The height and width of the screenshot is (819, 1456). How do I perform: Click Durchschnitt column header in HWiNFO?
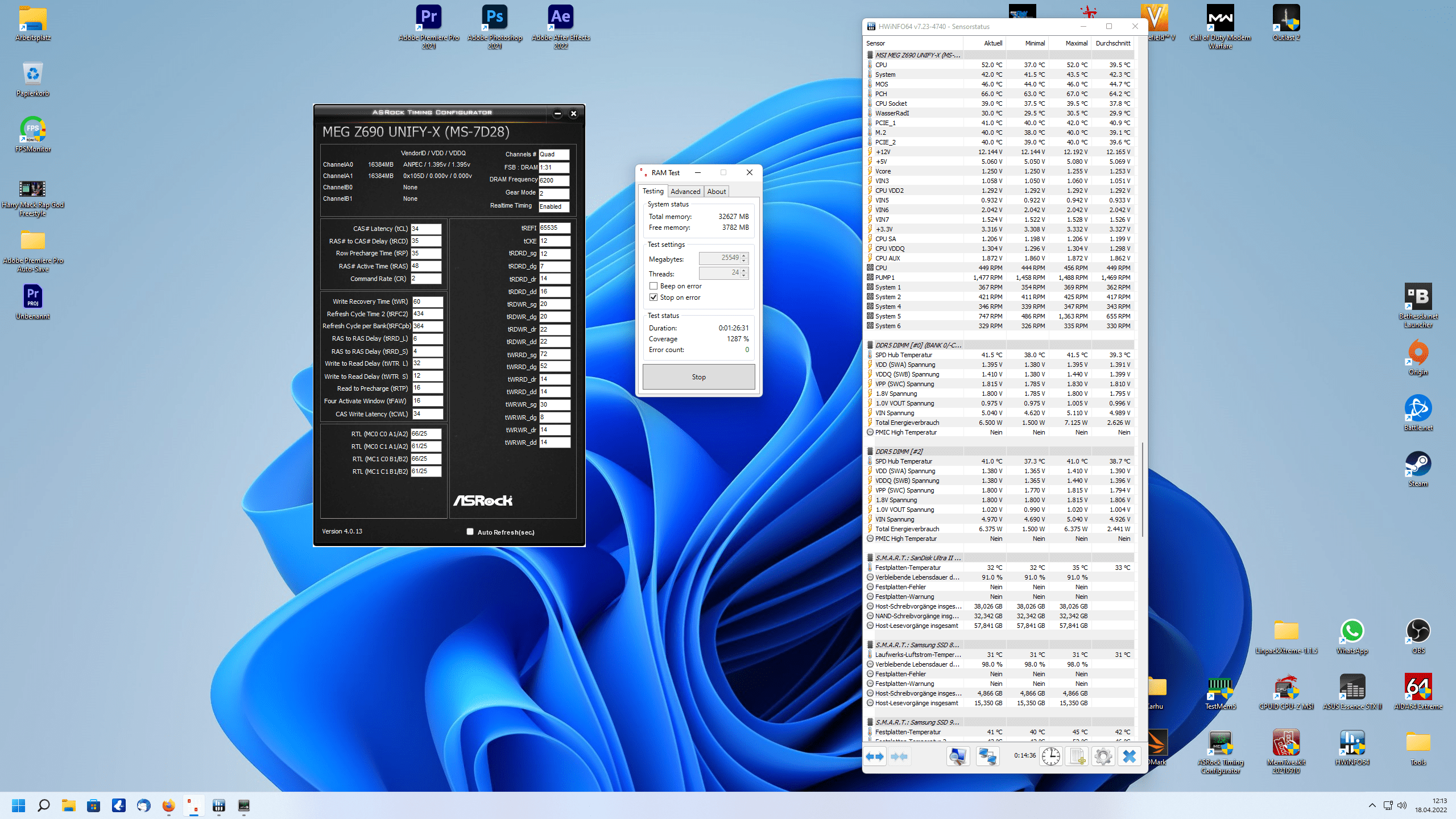click(1112, 43)
